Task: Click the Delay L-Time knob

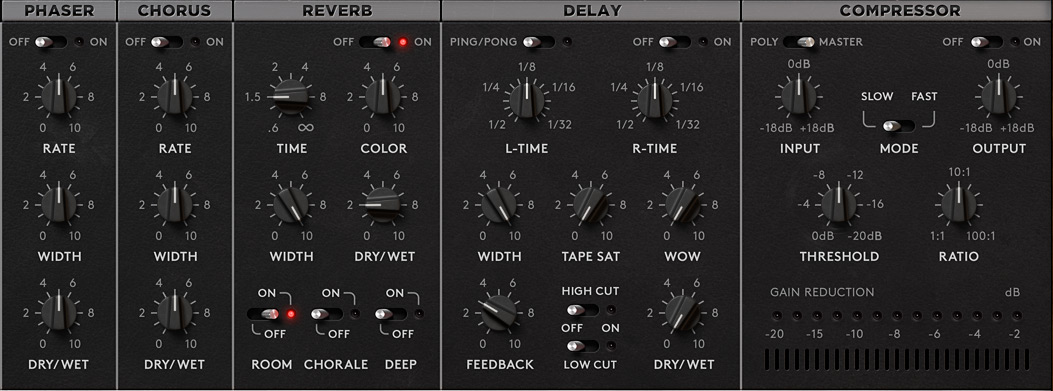Action: [527, 99]
